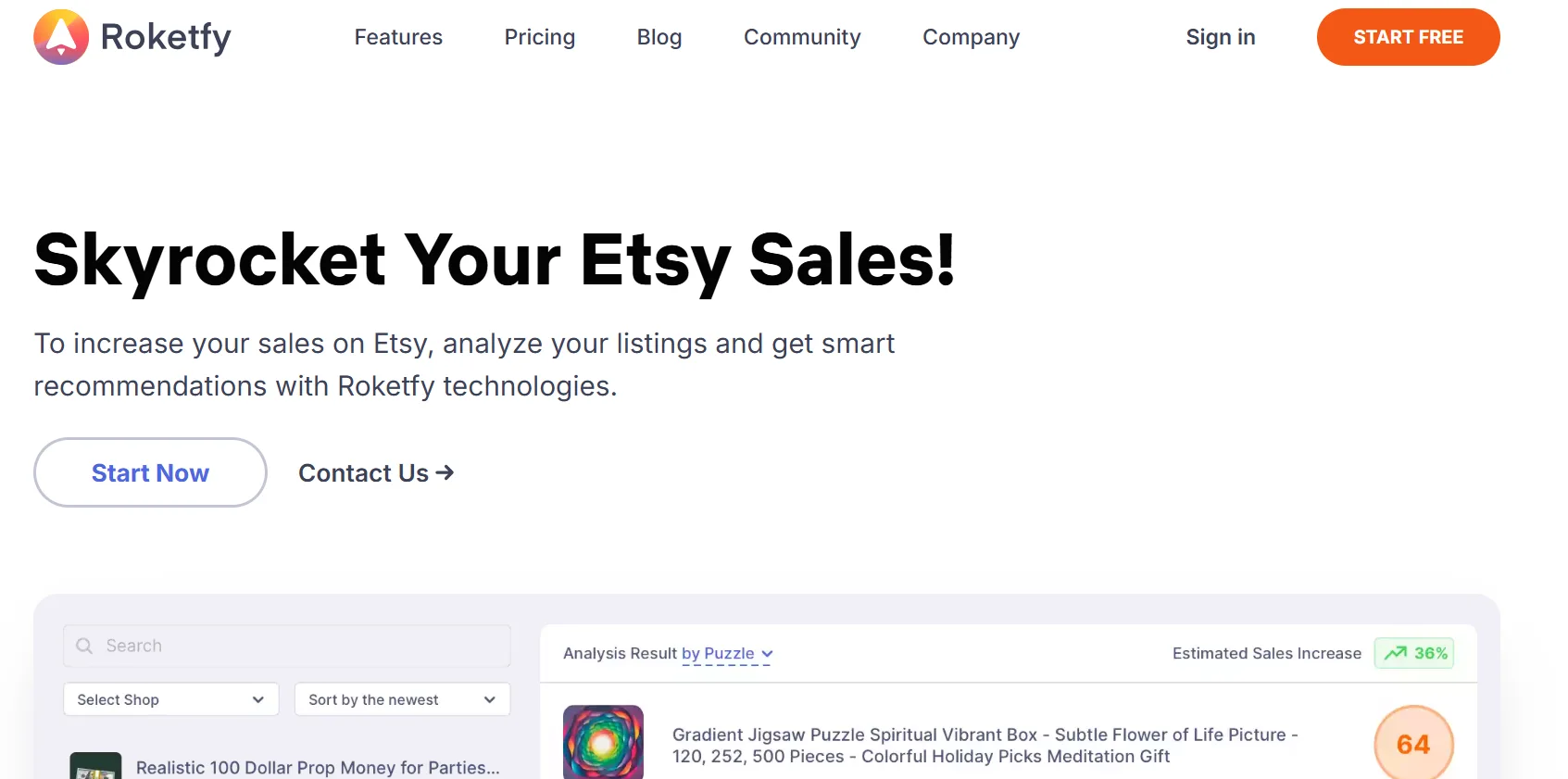The image size is (1568, 779).
Task: Click the Roketfy rocket logo icon
Action: tap(61, 37)
